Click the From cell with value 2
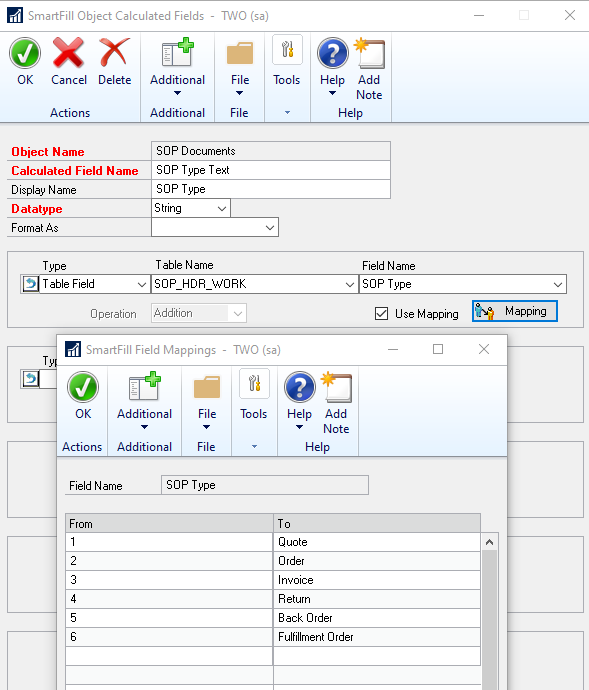Image resolution: width=589 pixels, height=690 pixels. [169, 561]
